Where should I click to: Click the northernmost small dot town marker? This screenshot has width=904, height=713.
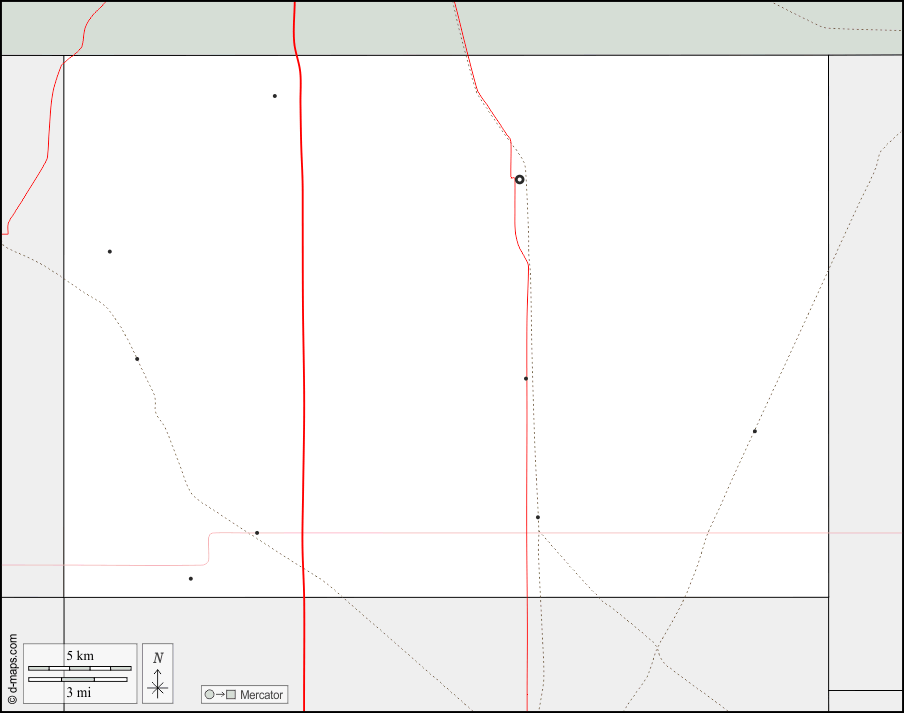(275, 96)
